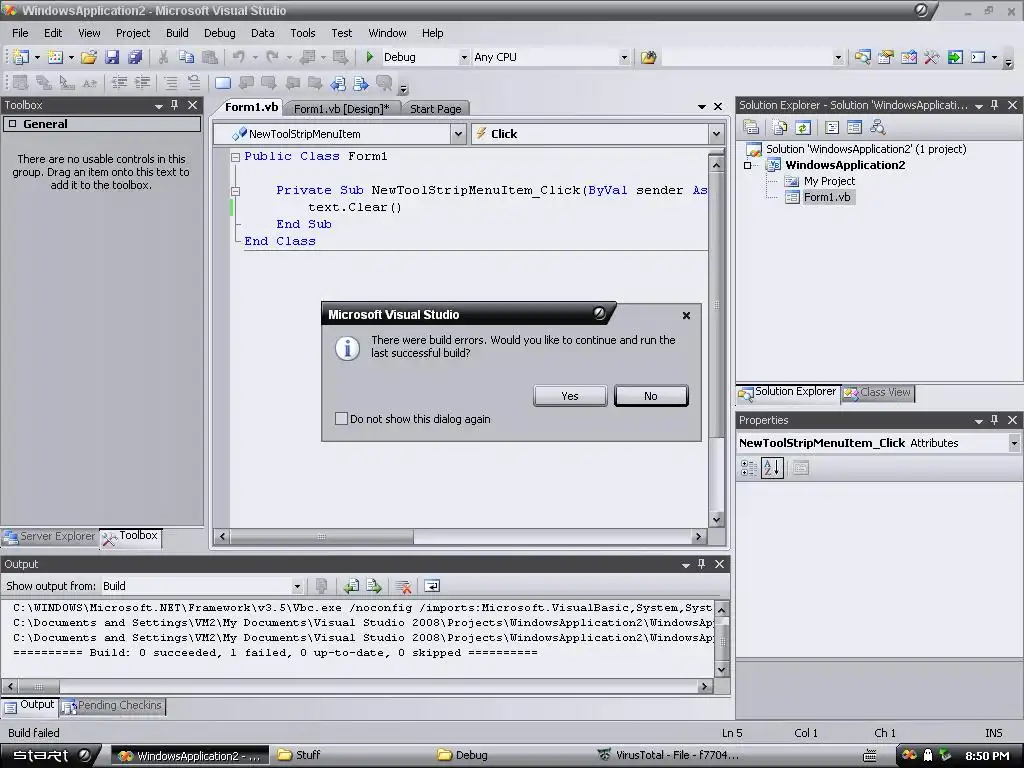
Task: Open the NewToolStripMenuItem class name dropdown
Action: (458, 134)
